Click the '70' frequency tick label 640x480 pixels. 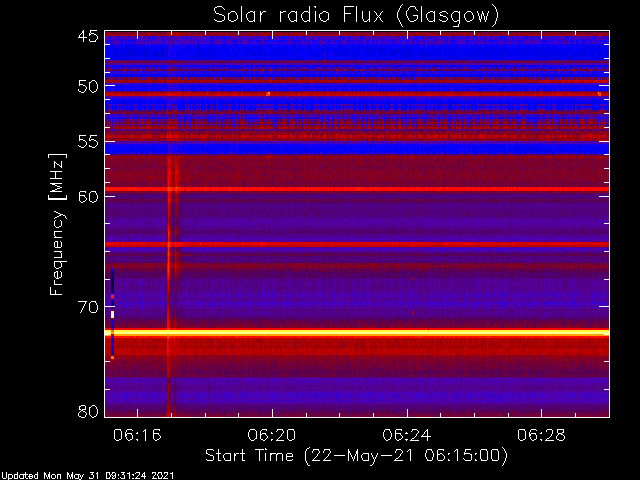tap(88, 307)
